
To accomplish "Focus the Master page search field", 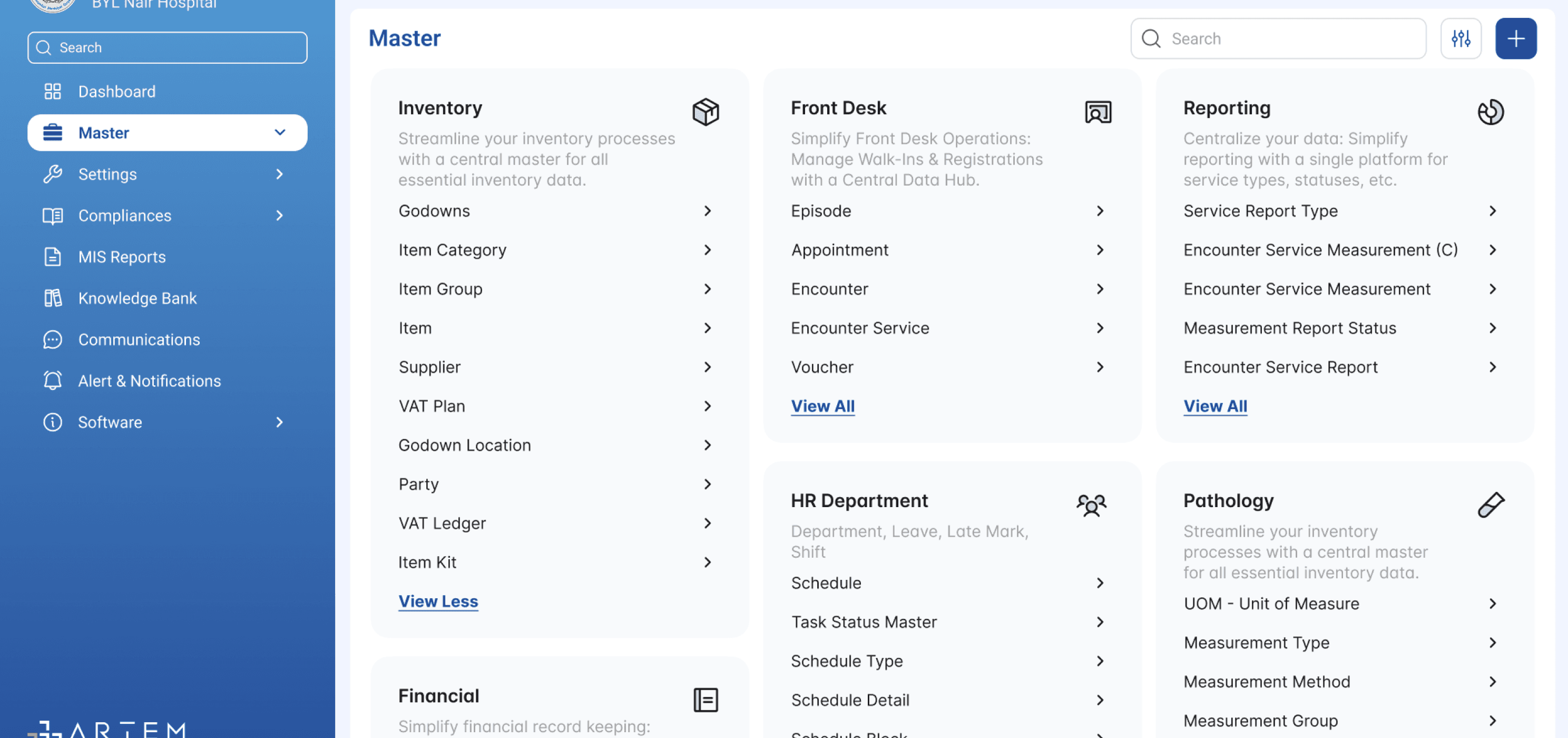I will pos(1278,38).
